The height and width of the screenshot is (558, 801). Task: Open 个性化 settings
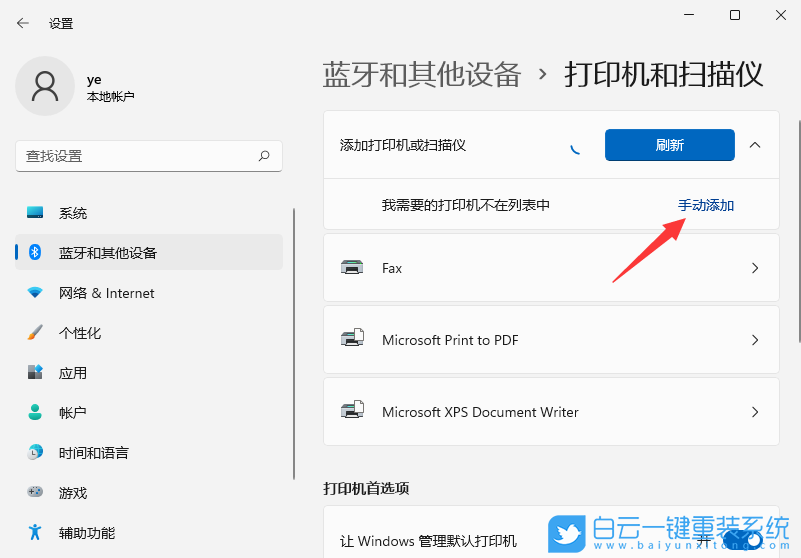149,333
